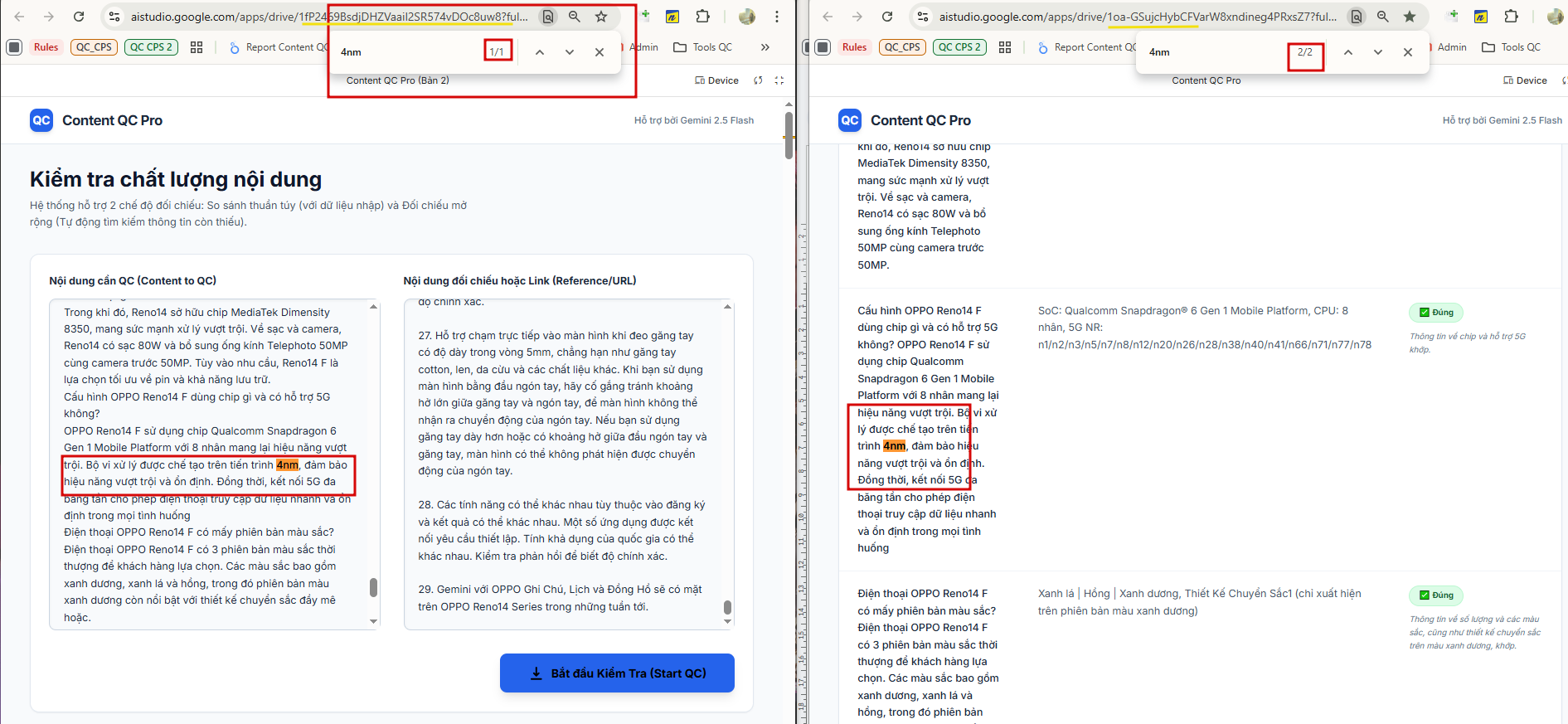Click the highlighted page-search icon in left address bar
The image size is (1568, 724).
(x=548, y=17)
